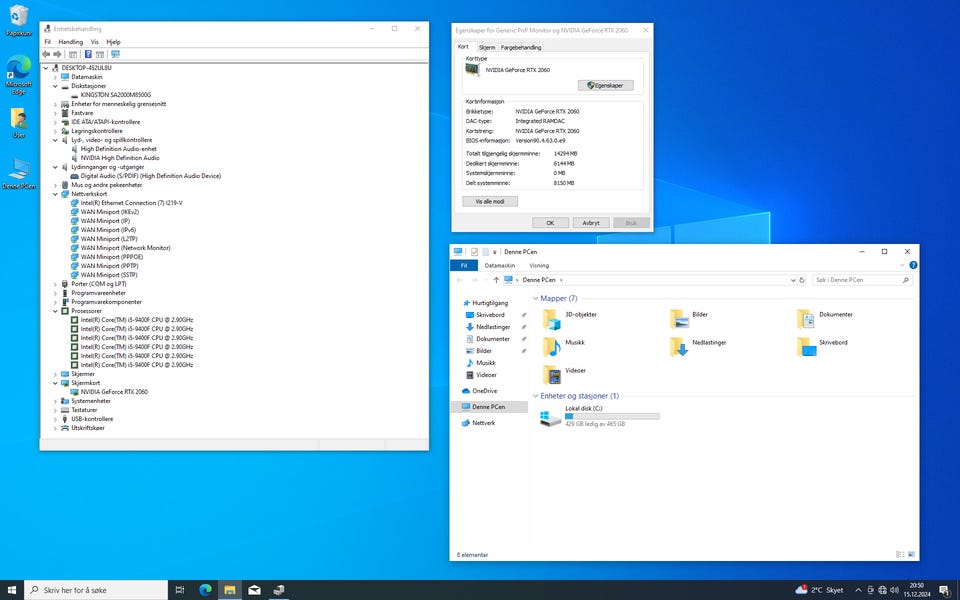The height and width of the screenshot is (600, 960).
Task: Open the Visning ribbon tab
Action: 538,266
